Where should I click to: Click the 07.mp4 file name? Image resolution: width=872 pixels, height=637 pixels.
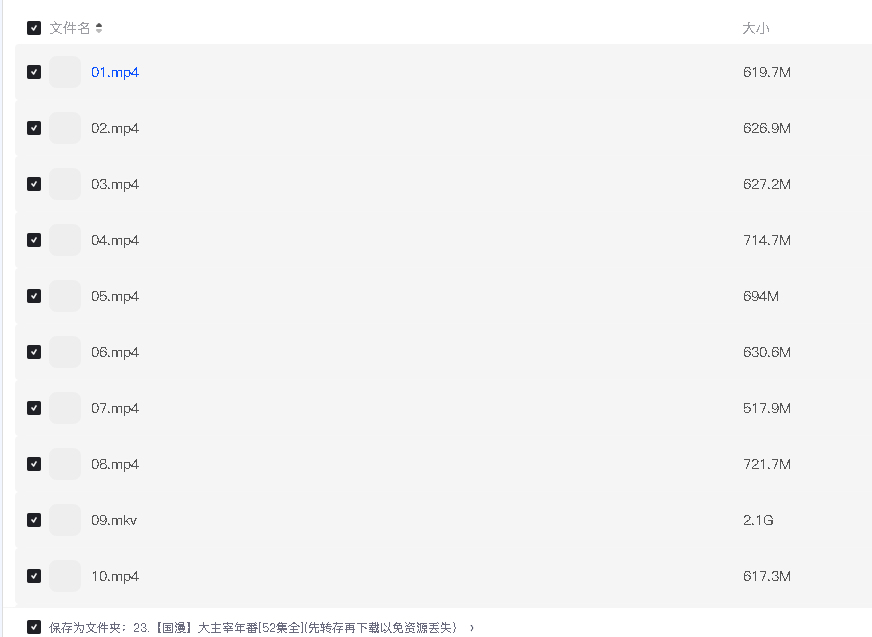[x=115, y=408]
